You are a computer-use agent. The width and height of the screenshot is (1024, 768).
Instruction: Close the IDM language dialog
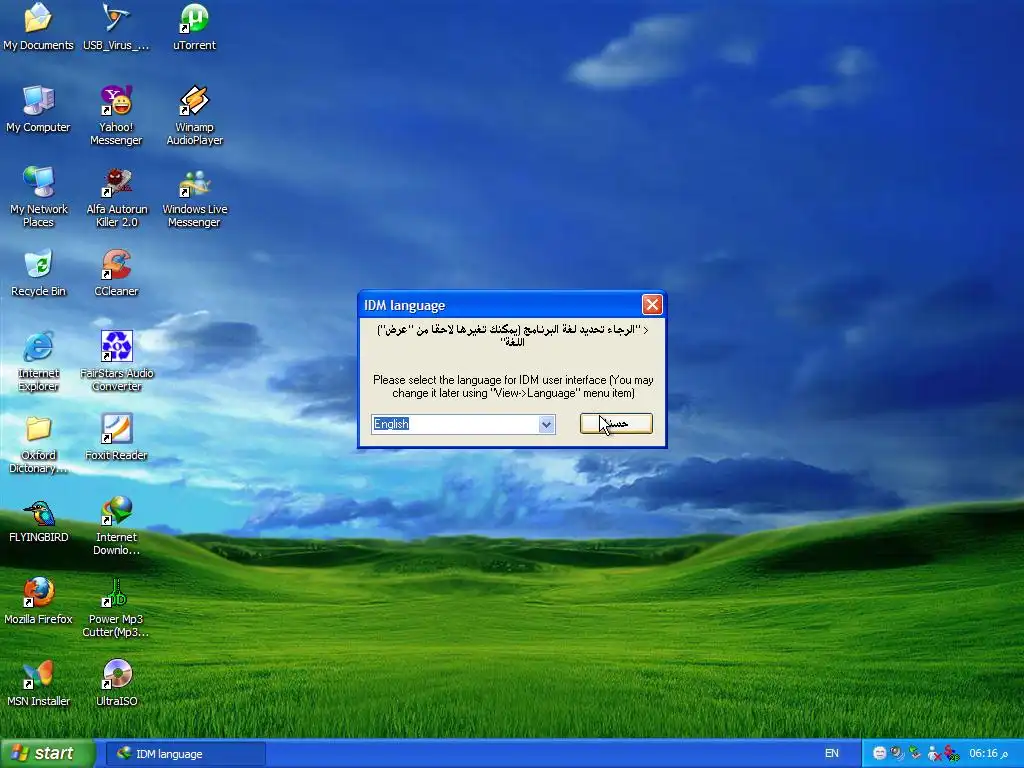coord(652,304)
